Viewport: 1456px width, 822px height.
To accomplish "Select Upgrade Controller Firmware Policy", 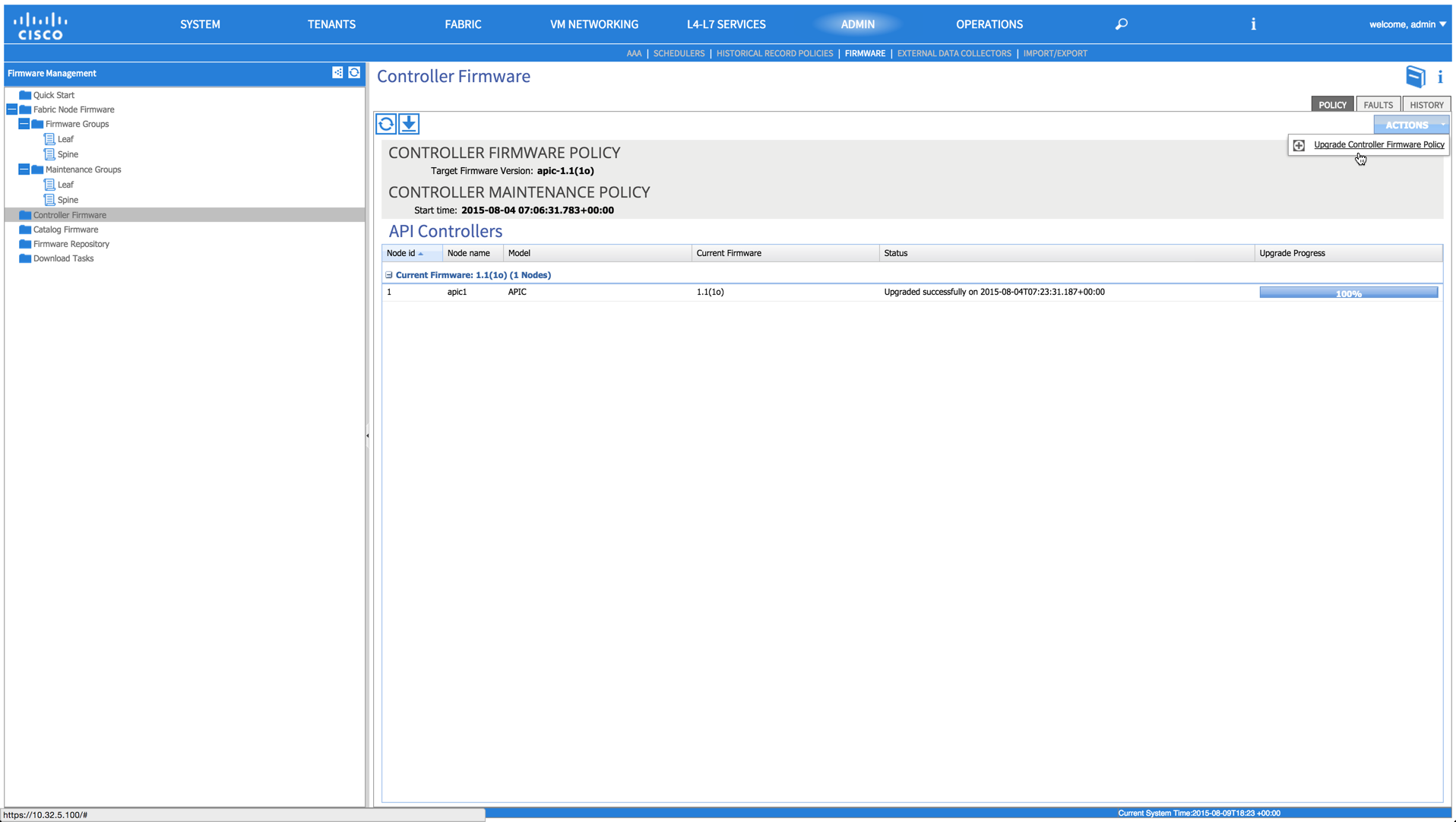I will [1378, 144].
